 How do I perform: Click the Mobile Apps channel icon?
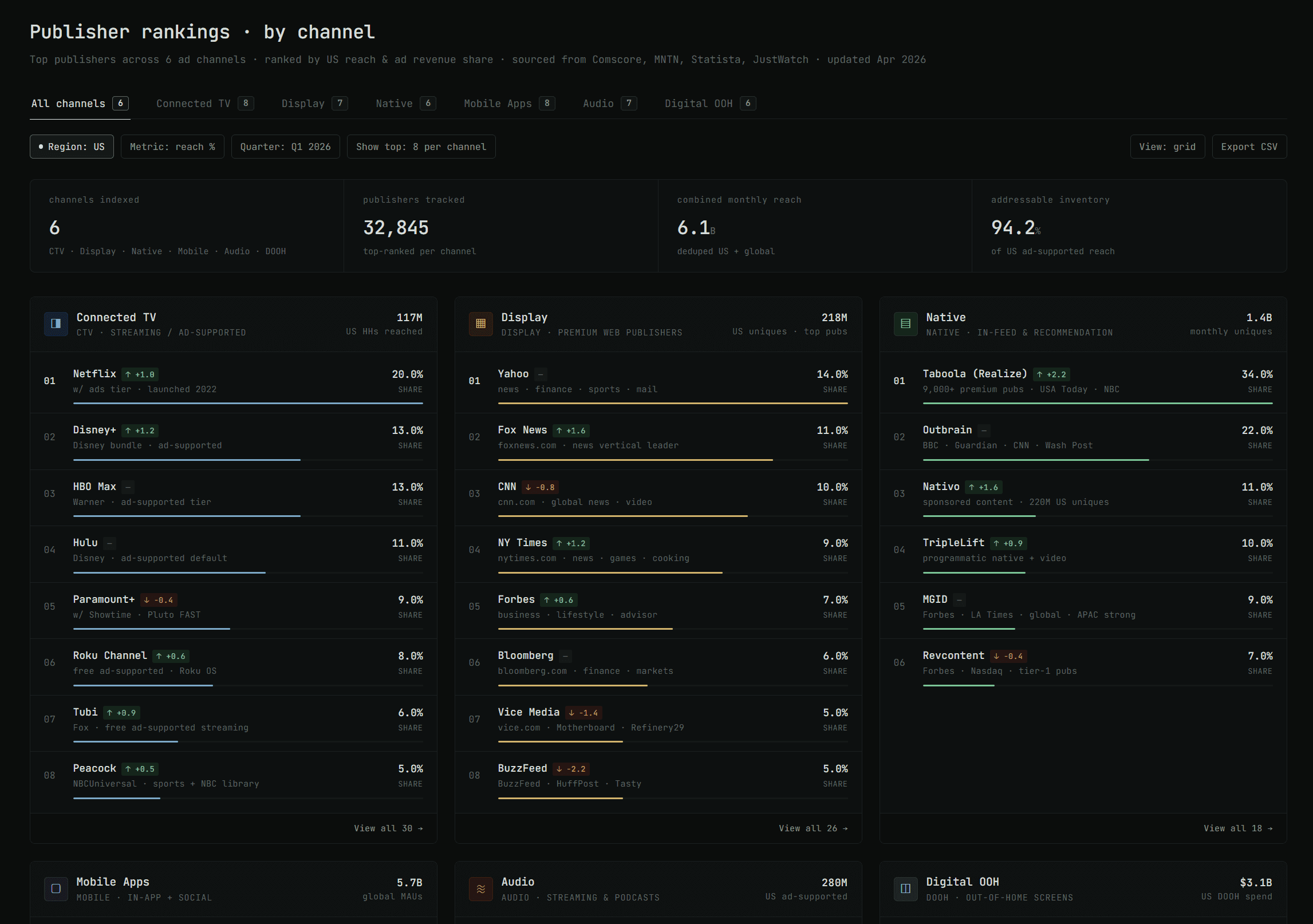(56, 889)
